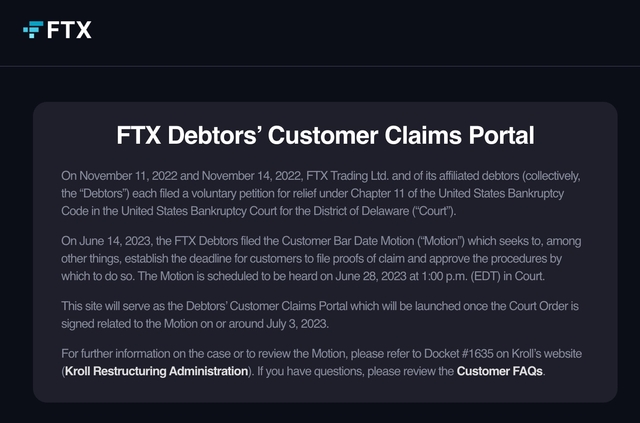Click the 'July 3, 2023' date text
Image resolution: width=640 pixels, height=423 pixels.
tap(332, 322)
